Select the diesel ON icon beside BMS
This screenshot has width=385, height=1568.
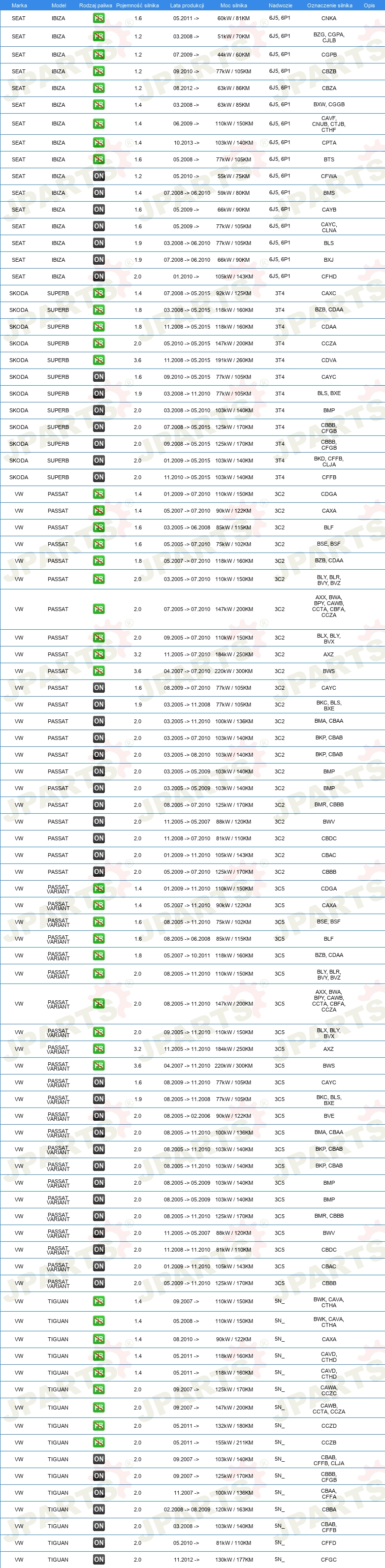point(98,193)
